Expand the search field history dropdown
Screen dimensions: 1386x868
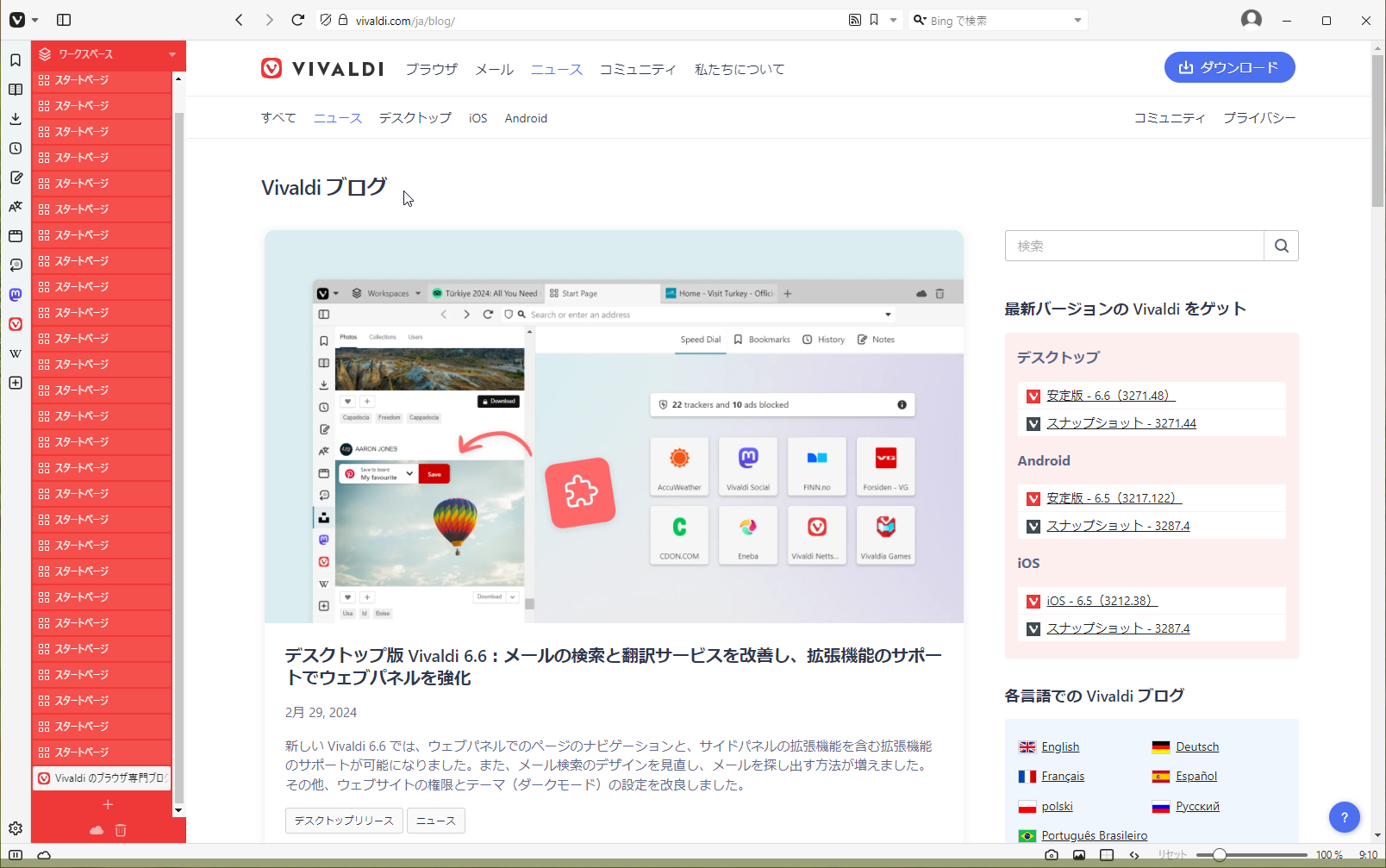click(x=1077, y=20)
